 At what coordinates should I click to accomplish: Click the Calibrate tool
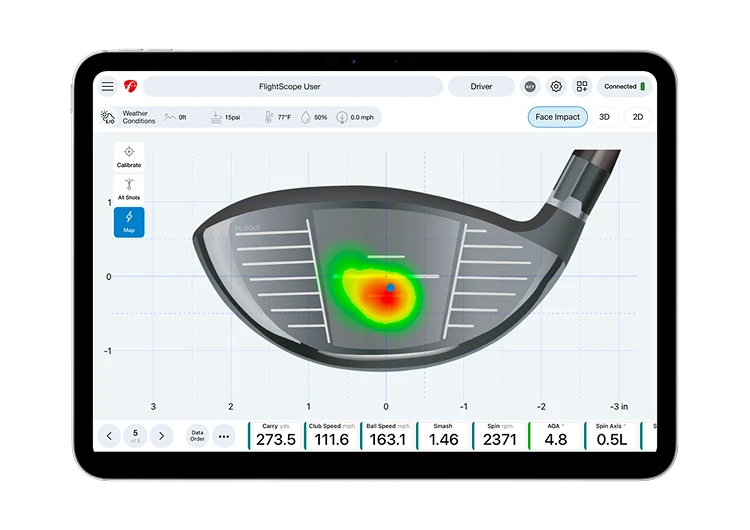129,157
